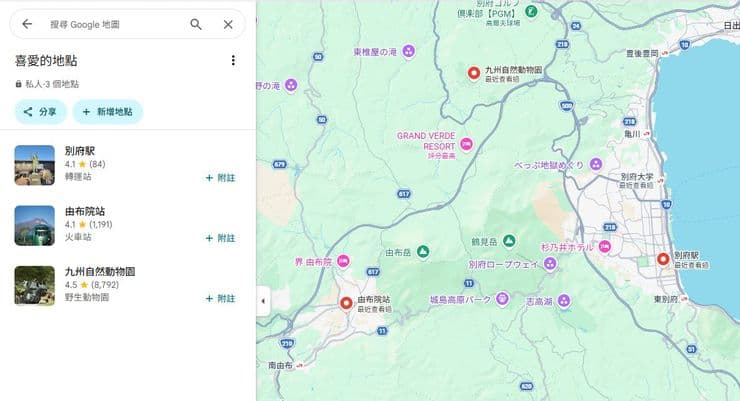Select the 九州自然動物園 red map pin
740x401 pixels.
[474, 73]
